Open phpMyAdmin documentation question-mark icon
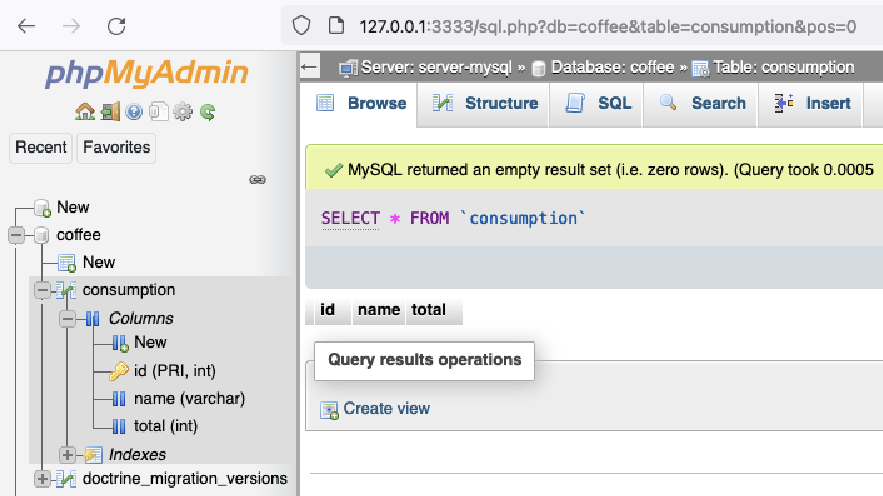Screen dimensions: 883x496 coord(134,111)
